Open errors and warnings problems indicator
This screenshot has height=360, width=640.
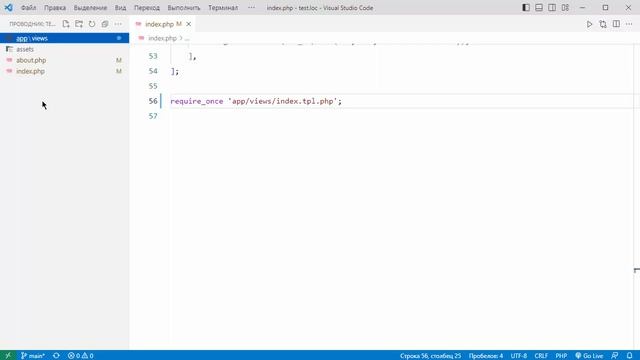pos(81,356)
